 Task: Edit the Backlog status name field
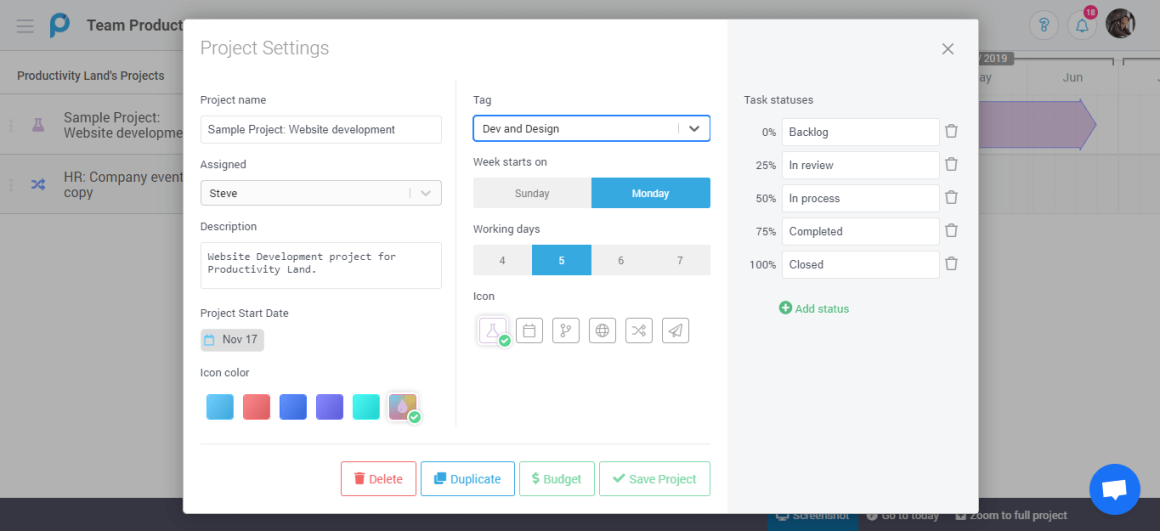860,132
